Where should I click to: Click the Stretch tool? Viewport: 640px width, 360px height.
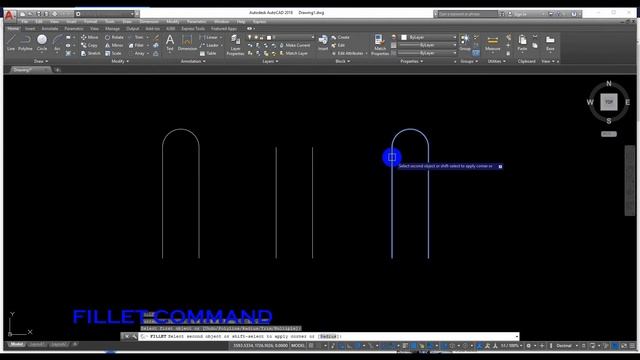point(90,53)
